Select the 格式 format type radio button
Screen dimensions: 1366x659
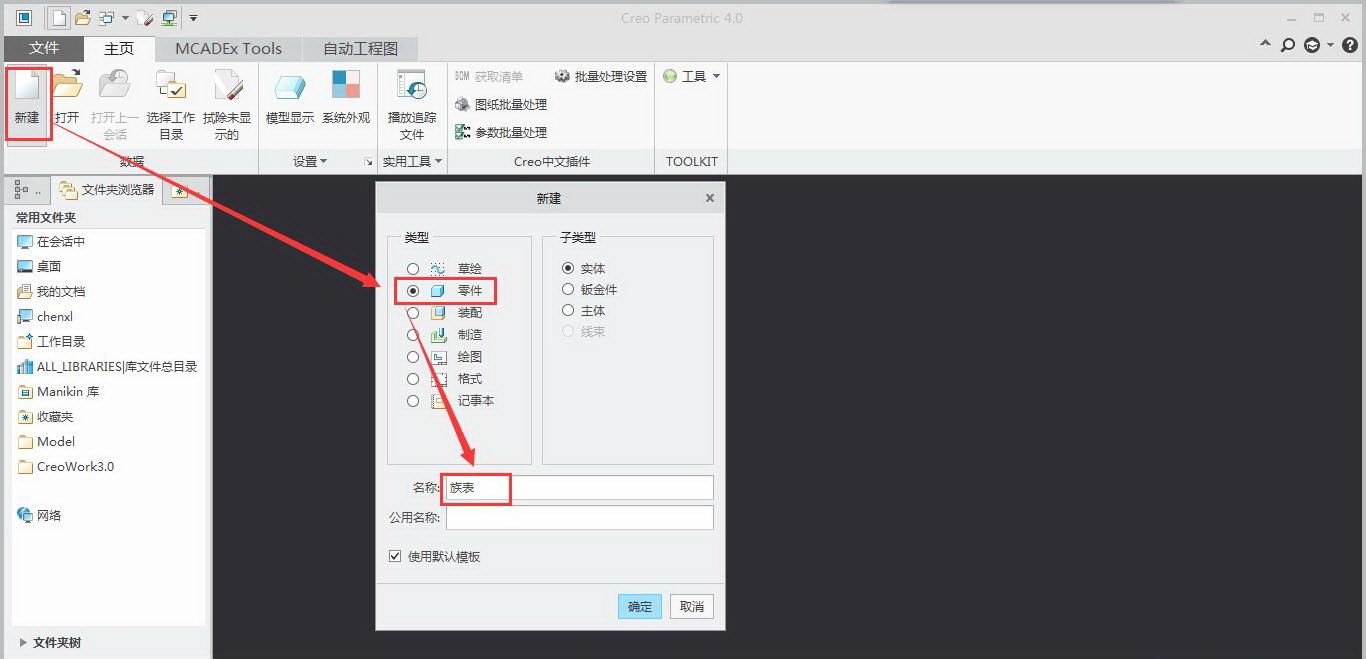coord(413,379)
